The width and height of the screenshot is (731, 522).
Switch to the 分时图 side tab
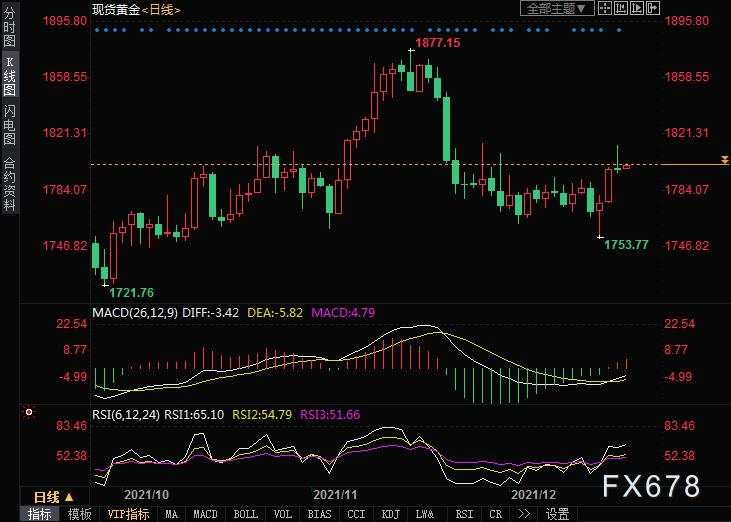pos(9,26)
